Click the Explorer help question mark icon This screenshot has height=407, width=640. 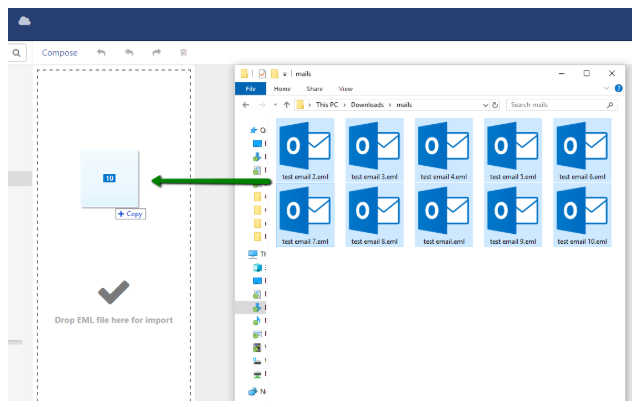click(x=619, y=88)
